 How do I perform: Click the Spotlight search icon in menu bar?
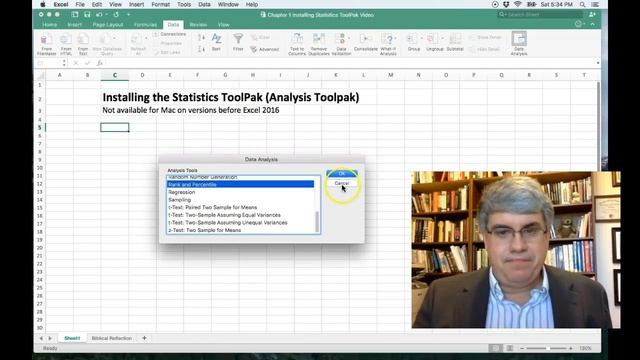[x=582, y=4]
